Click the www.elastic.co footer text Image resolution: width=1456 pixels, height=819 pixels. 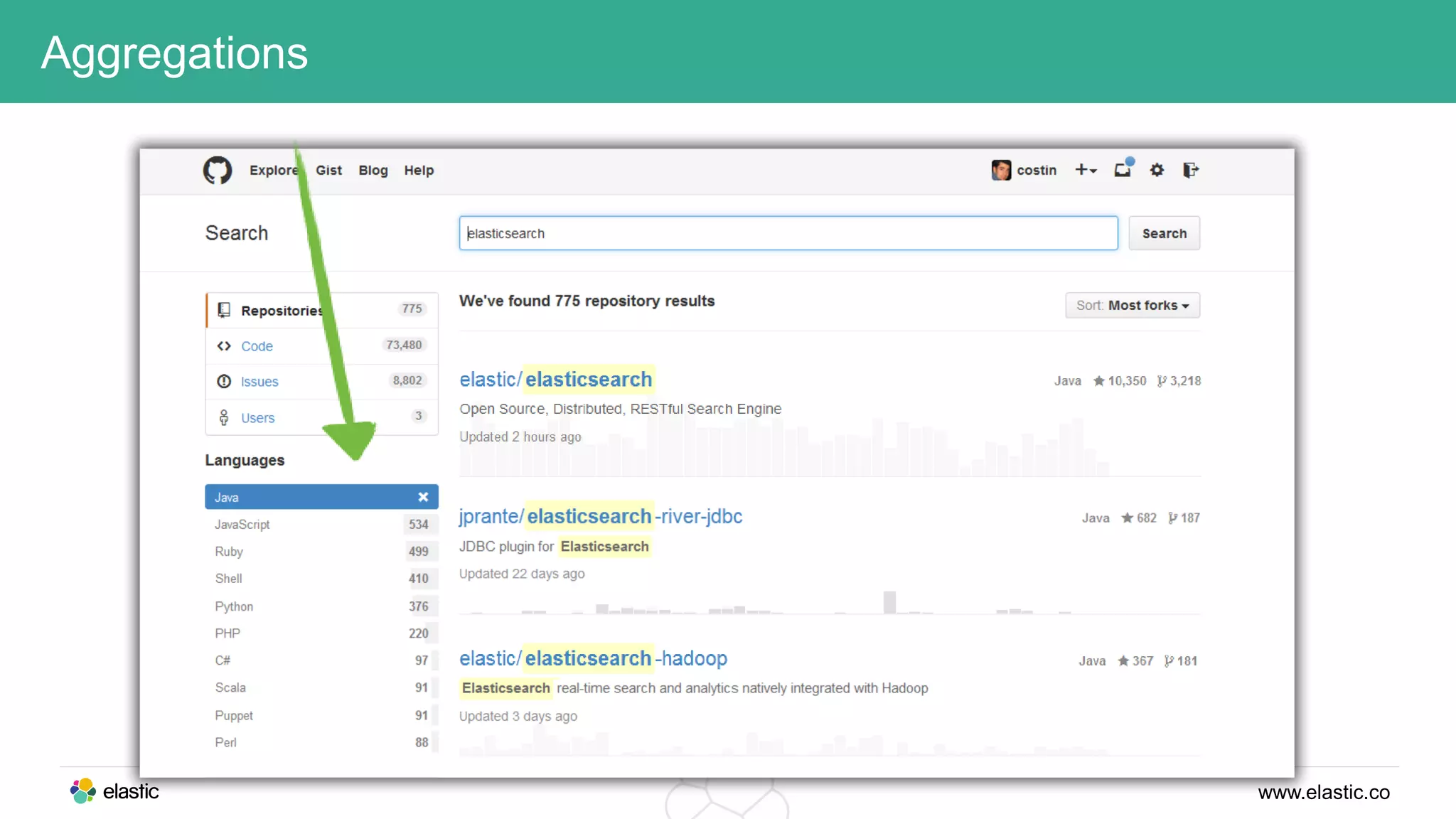tap(1324, 793)
